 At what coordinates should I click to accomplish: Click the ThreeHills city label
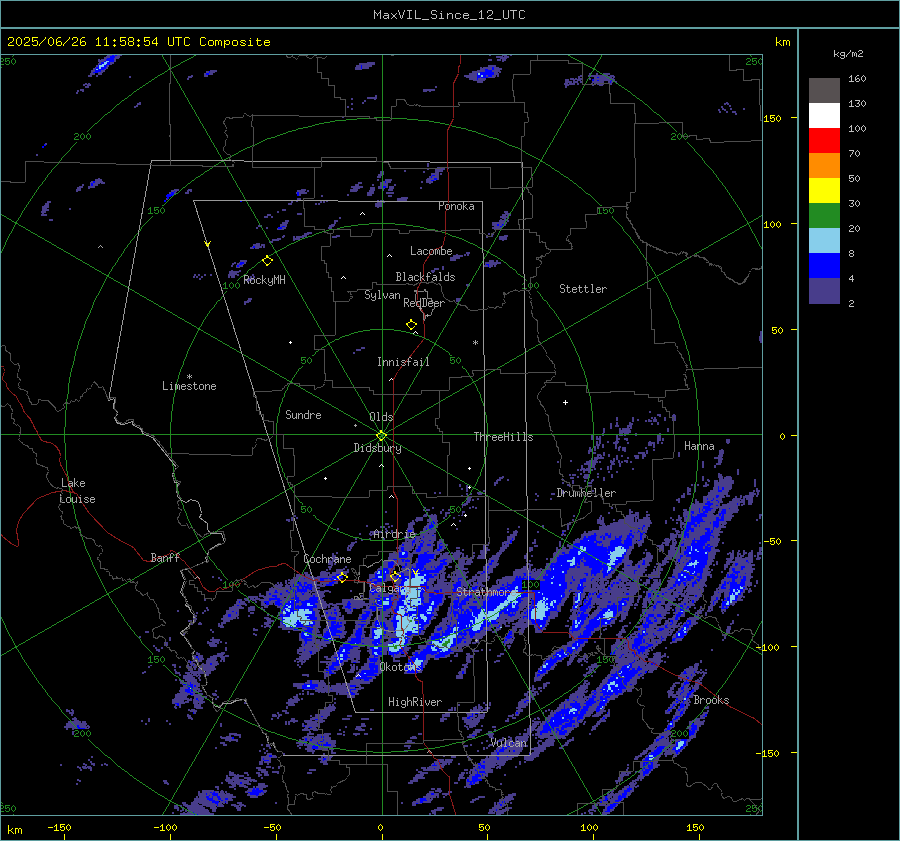[x=503, y=437]
